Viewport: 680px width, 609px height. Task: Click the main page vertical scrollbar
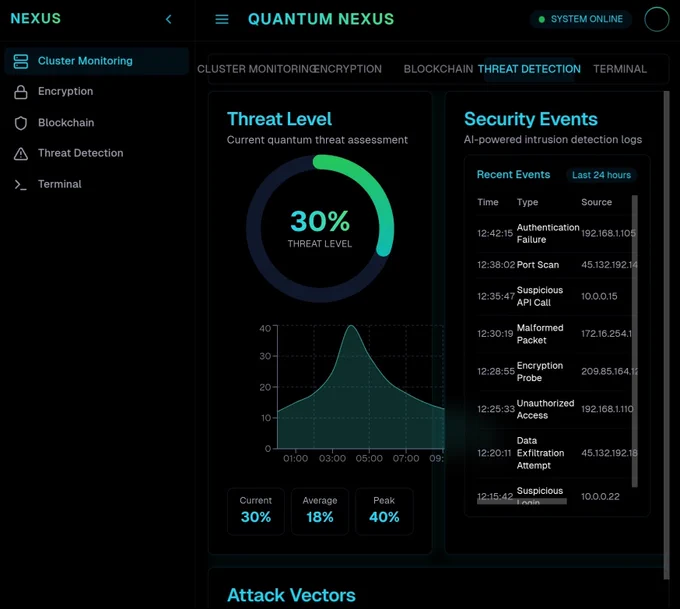(x=666, y=335)
